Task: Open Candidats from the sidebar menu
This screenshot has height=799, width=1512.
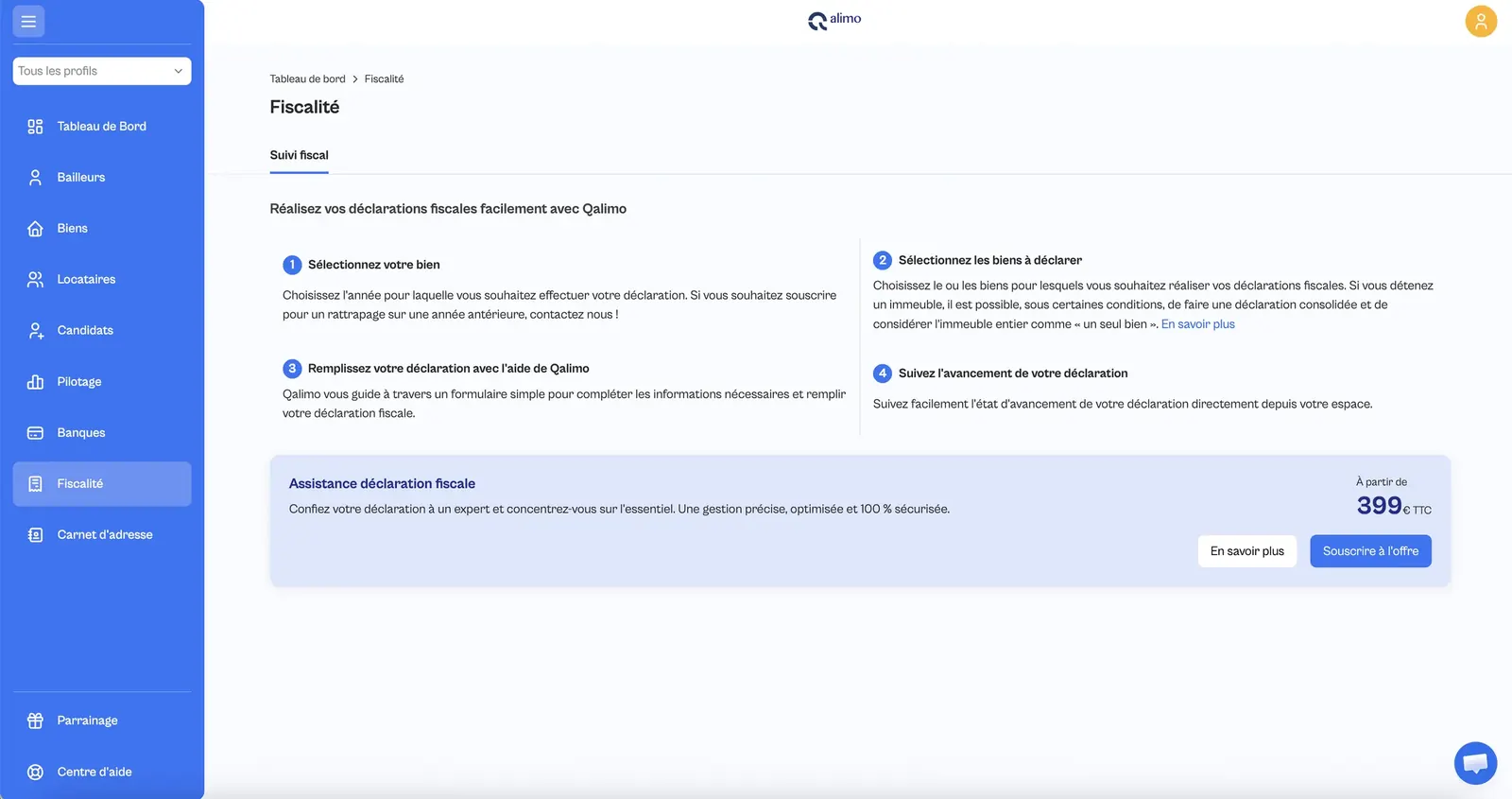Action: [x=102, y=331]
